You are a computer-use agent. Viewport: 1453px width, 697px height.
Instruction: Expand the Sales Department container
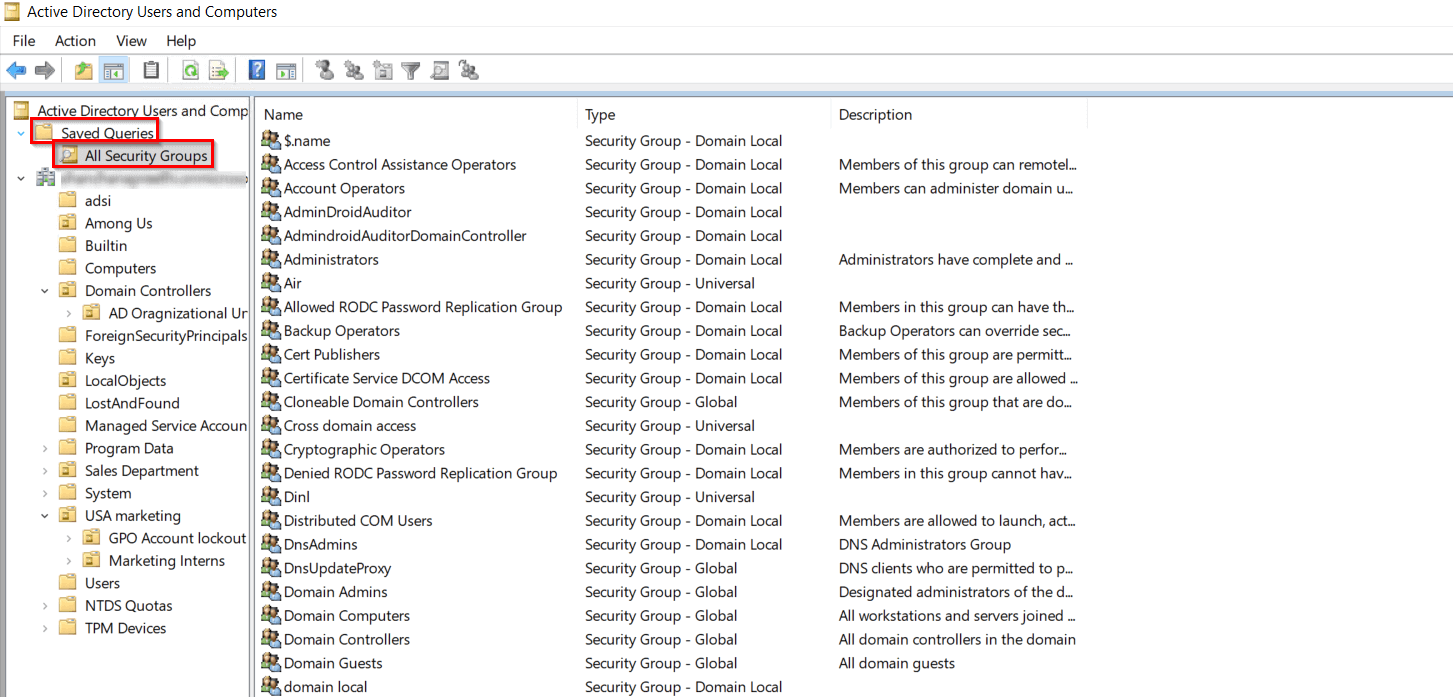(x=44, y=470)
